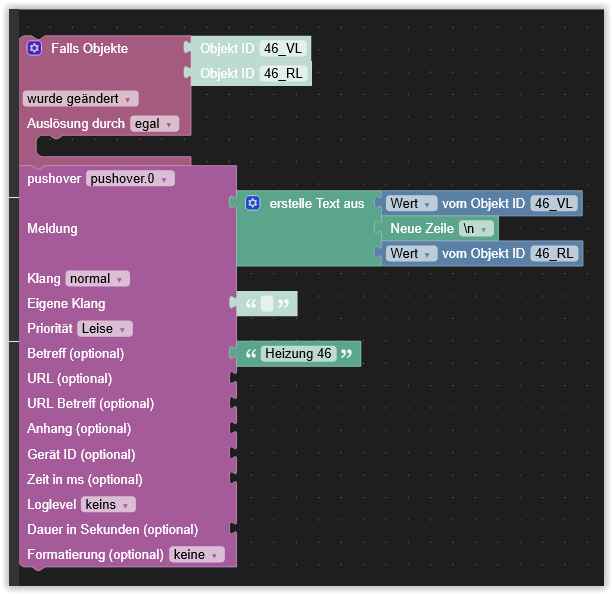Edit first trigger Objekt ID 46_VL field

pos(283,48)
